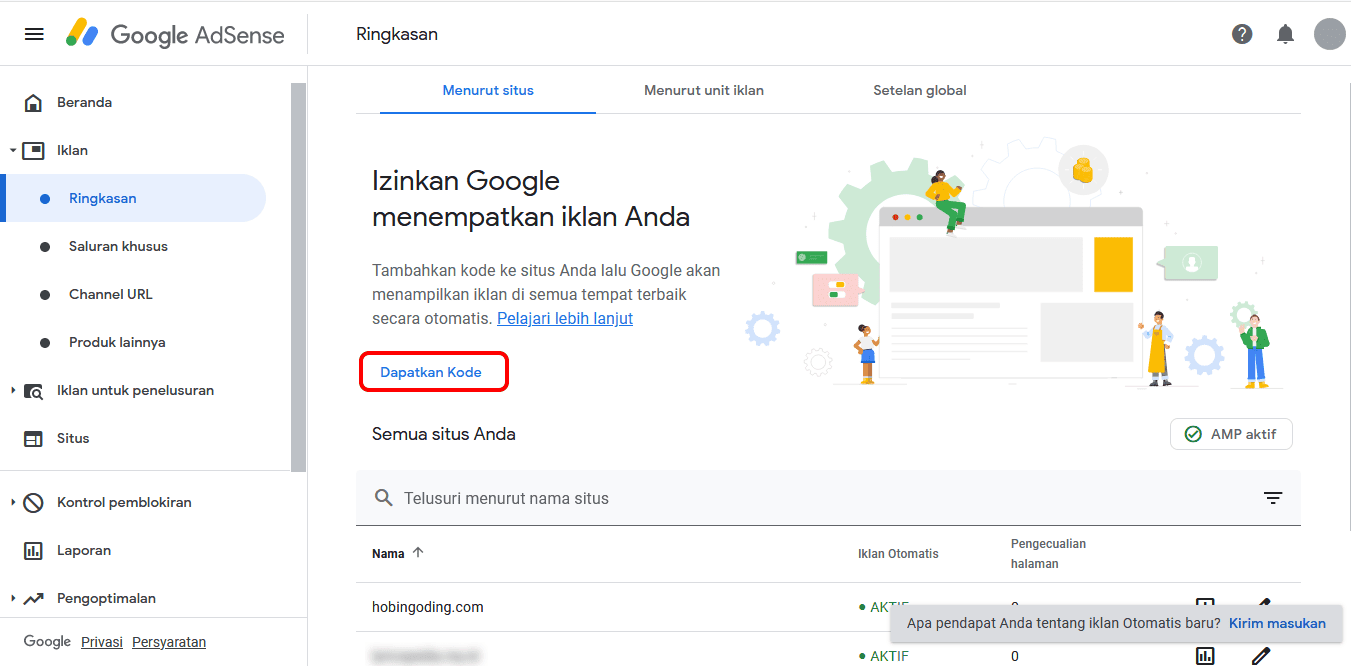Switch to the Menurut unit iklan tab
1351x666 pixels.
tap(704, 90)
